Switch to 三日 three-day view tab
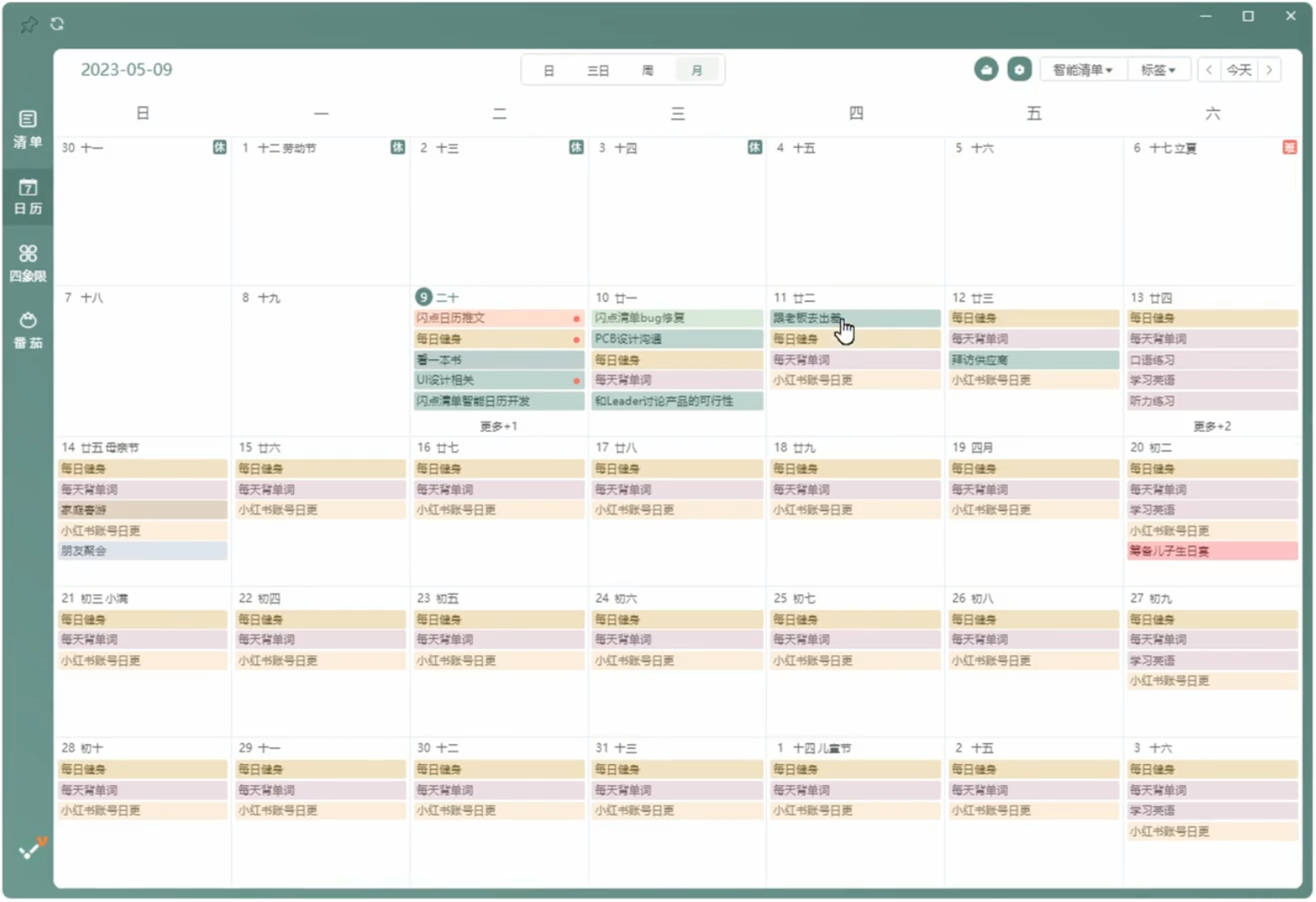 [x=598, y=71]
